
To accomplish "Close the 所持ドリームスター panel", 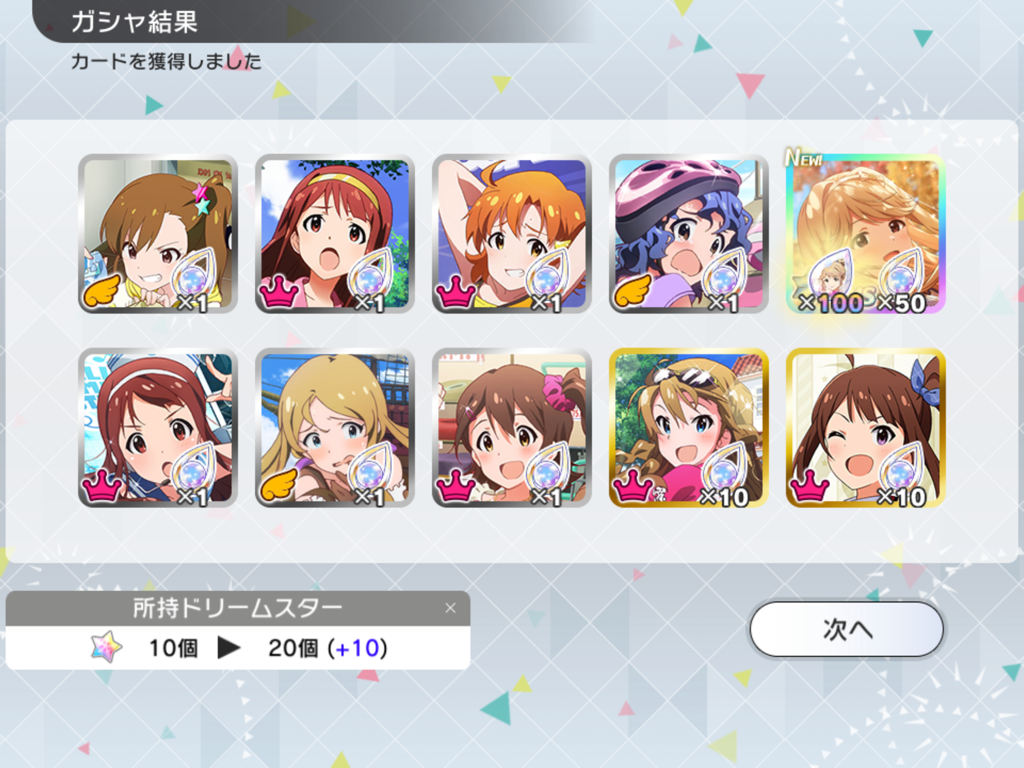I will (450, 608).
